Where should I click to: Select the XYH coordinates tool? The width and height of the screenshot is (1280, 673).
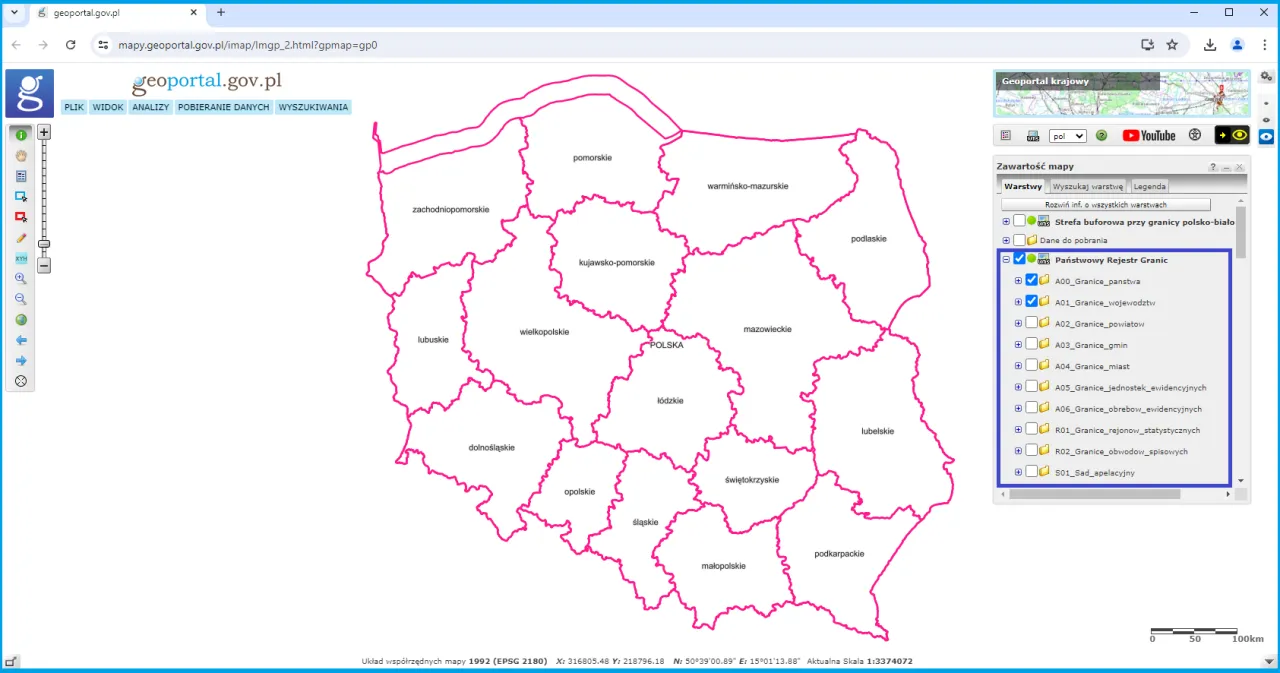tap(21, 258)
